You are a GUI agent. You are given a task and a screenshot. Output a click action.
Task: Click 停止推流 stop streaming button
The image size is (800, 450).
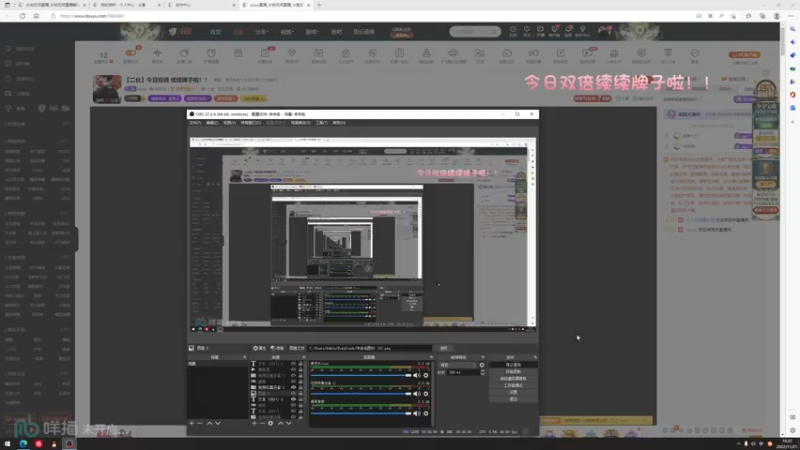[x=513, y=365]
